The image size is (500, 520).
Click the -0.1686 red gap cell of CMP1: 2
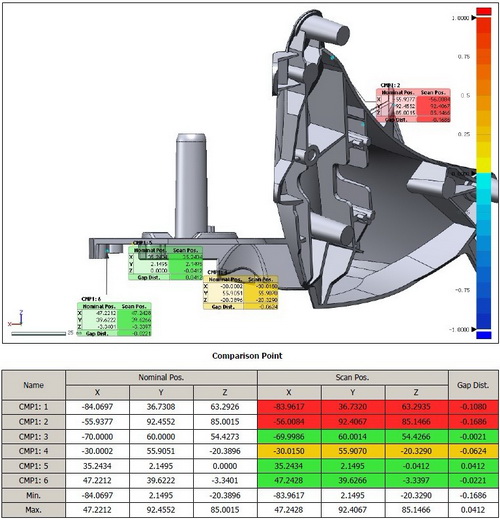(473, 422)
